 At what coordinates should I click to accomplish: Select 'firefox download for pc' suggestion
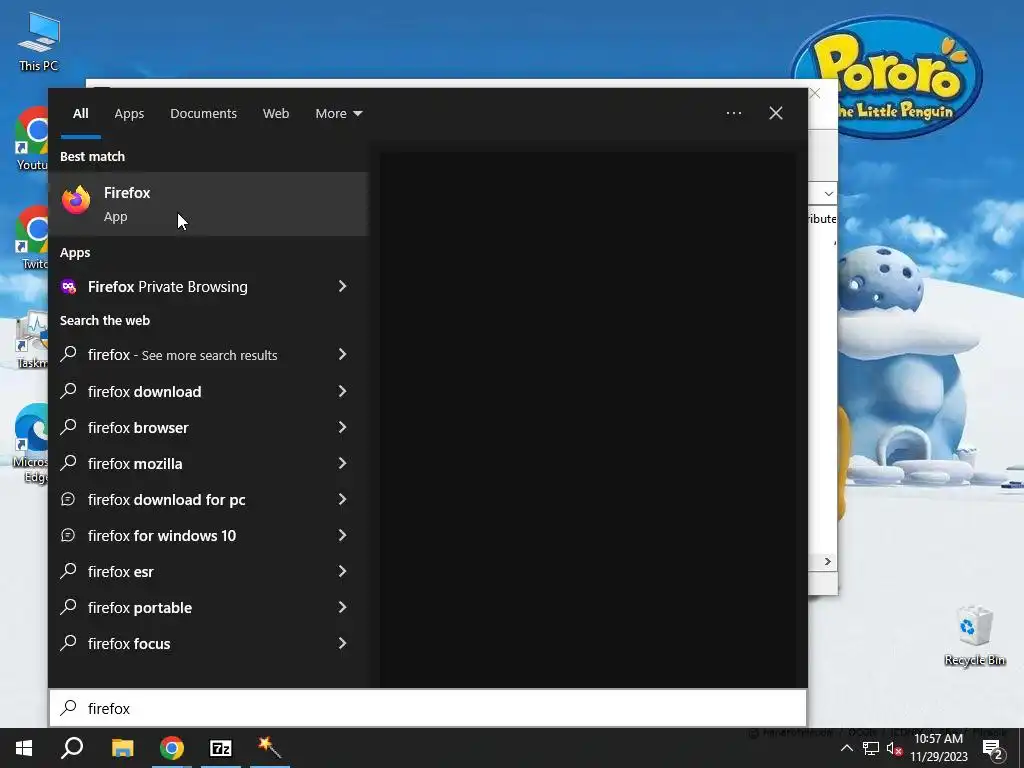point(190,499)
